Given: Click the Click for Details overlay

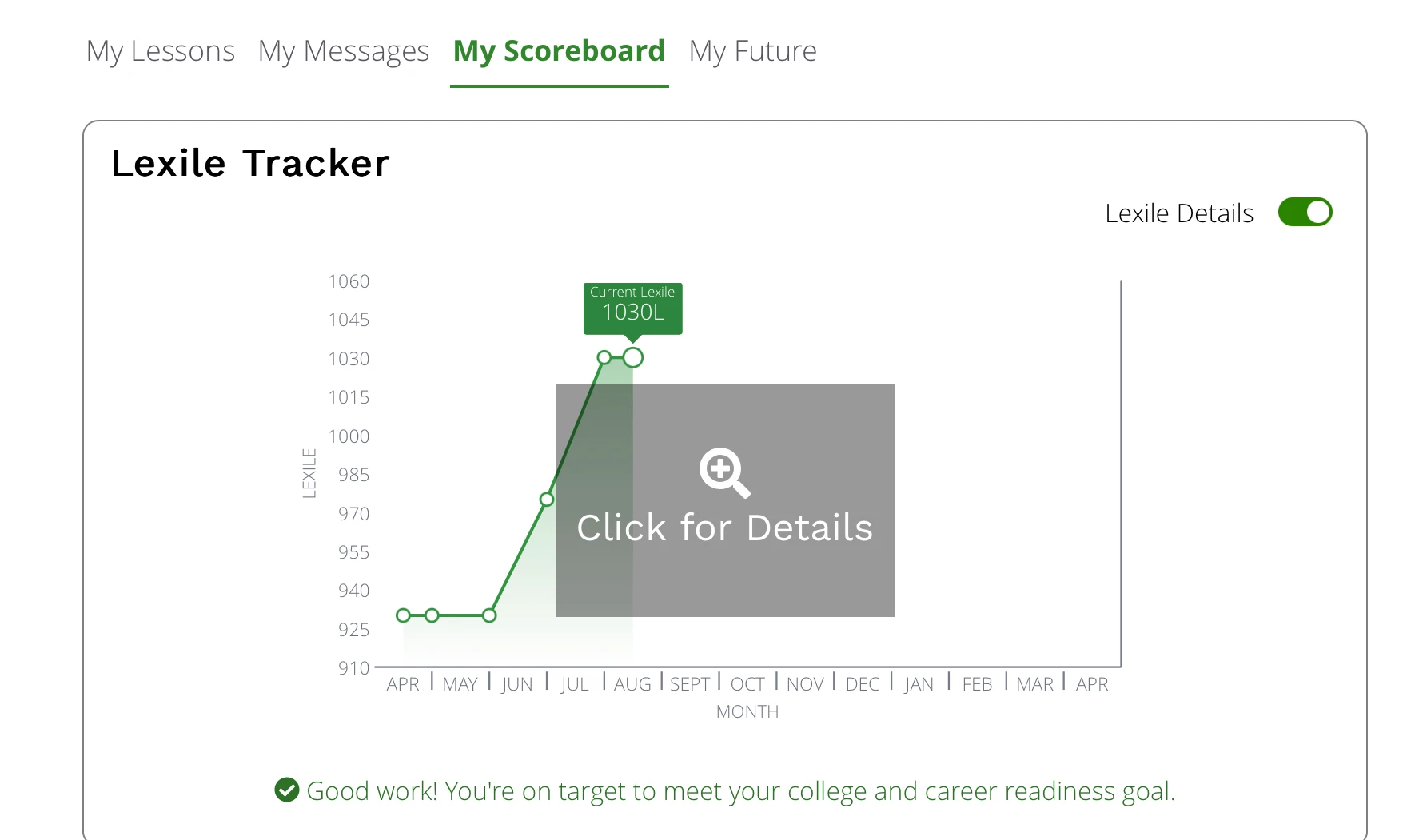Looking at the screenshot, I should (724, 500).
